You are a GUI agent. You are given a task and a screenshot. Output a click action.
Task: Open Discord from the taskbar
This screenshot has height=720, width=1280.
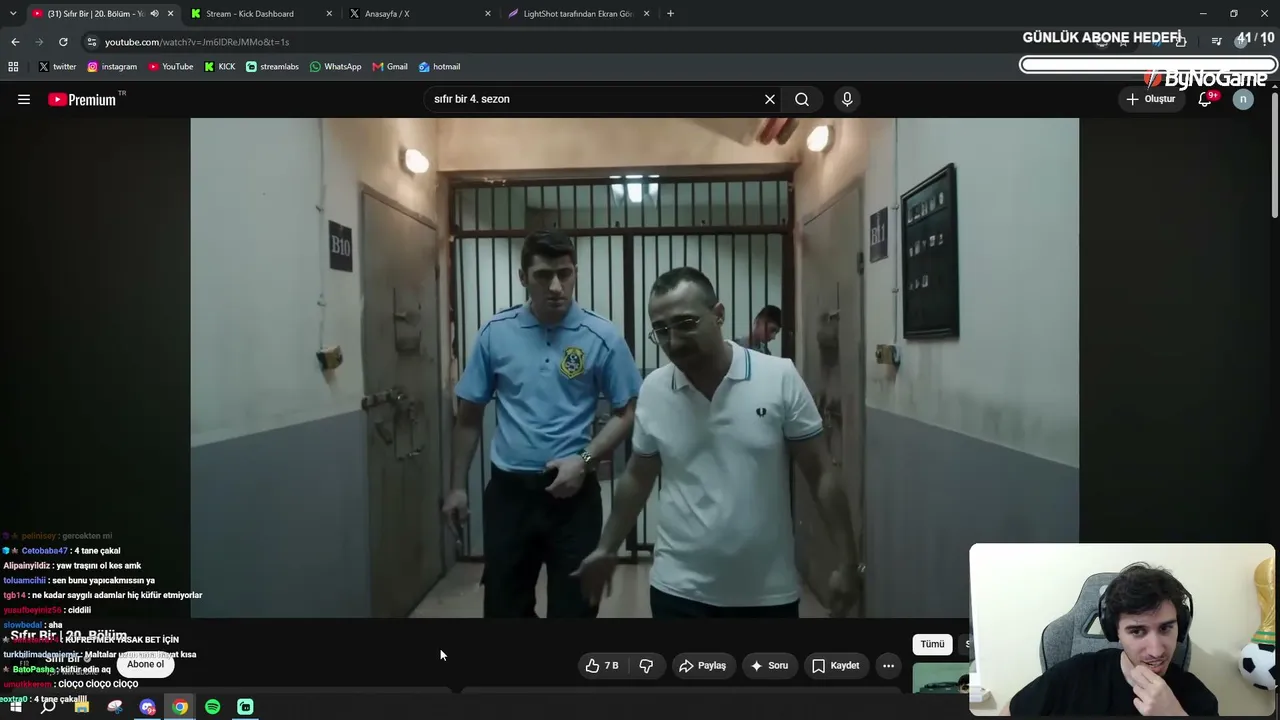pos(148,707)
